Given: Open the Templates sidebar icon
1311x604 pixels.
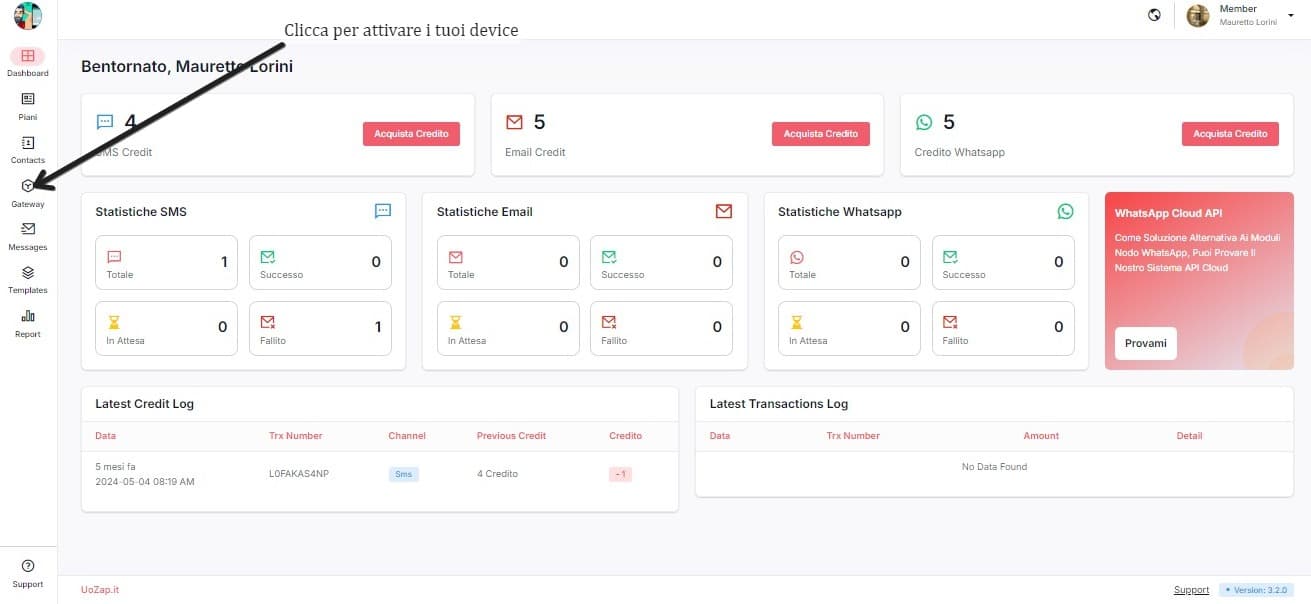Looking at the screenshot, I should 27,273.
